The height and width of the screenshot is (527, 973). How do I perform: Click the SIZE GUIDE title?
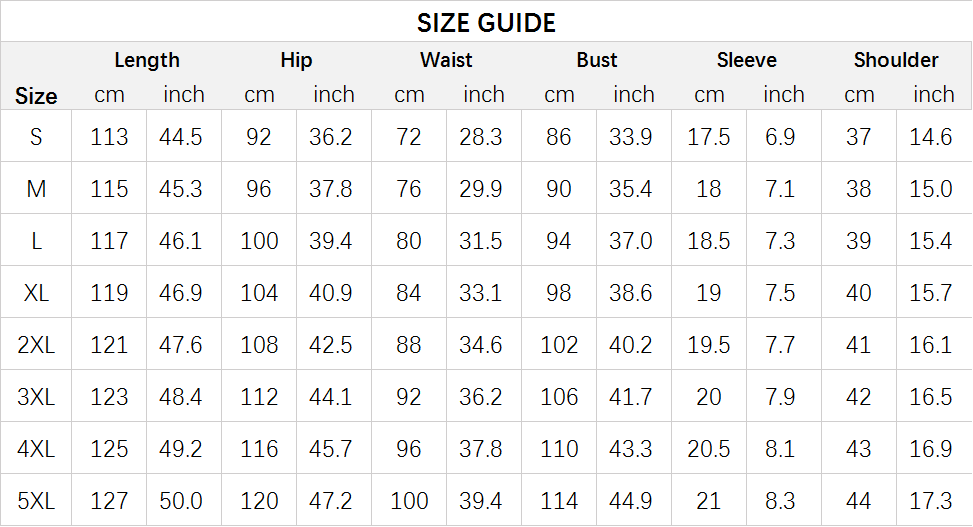(x=486, y=22)
